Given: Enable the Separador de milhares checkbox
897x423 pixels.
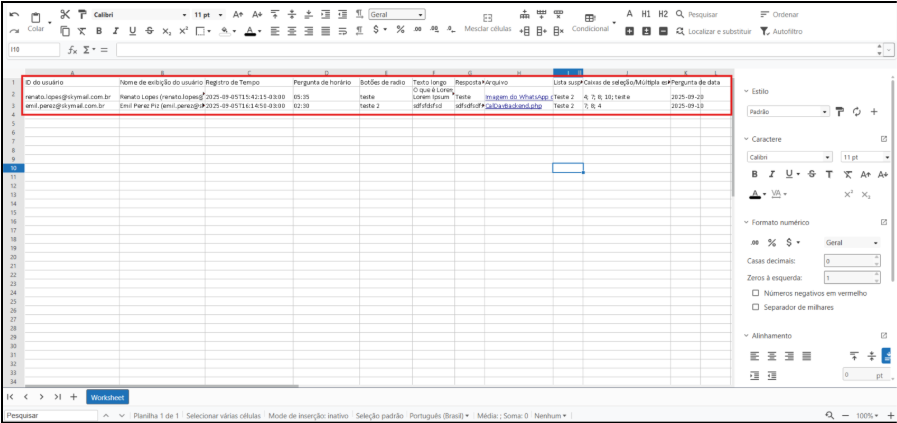Looking at the screenshot, I should click(x=755, y=307).
